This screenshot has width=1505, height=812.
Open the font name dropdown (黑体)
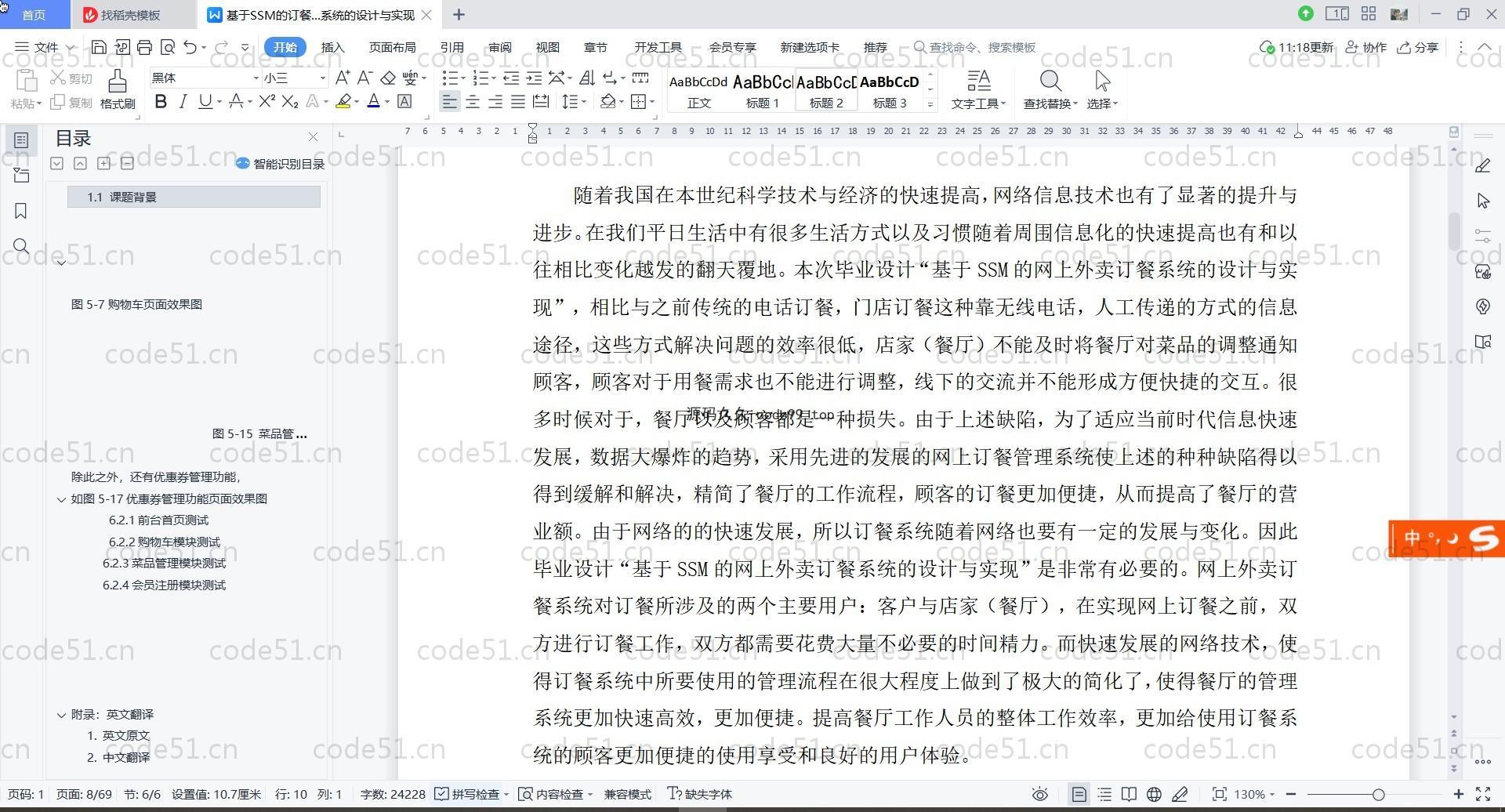(x=256, y=78)
